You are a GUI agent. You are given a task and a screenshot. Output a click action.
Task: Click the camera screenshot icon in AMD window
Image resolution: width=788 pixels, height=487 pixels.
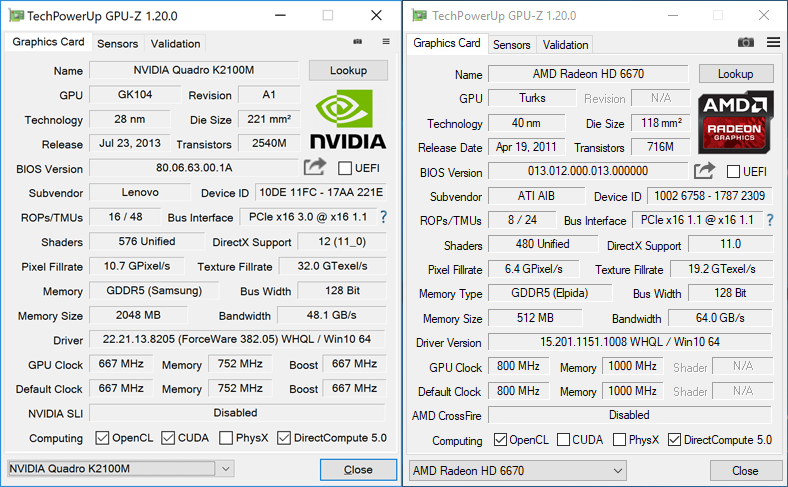pos(745,42)
